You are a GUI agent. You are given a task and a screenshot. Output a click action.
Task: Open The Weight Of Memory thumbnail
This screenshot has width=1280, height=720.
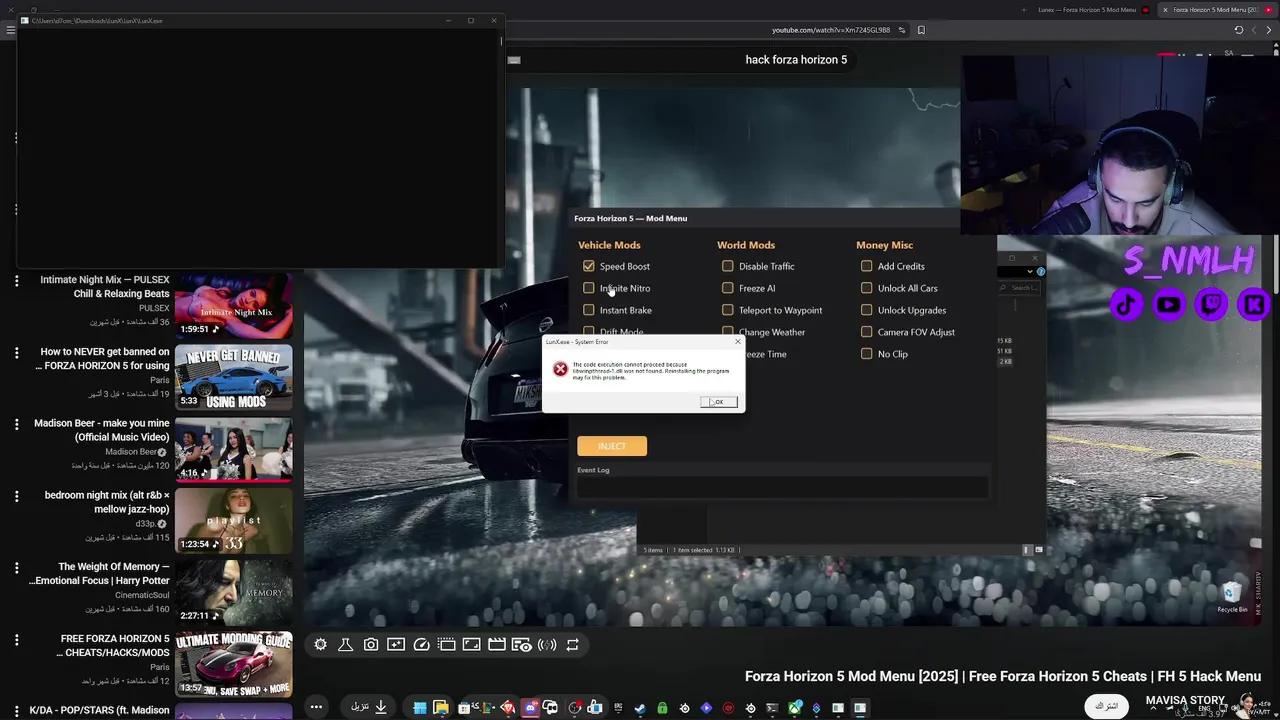click(x=234, y=593)
